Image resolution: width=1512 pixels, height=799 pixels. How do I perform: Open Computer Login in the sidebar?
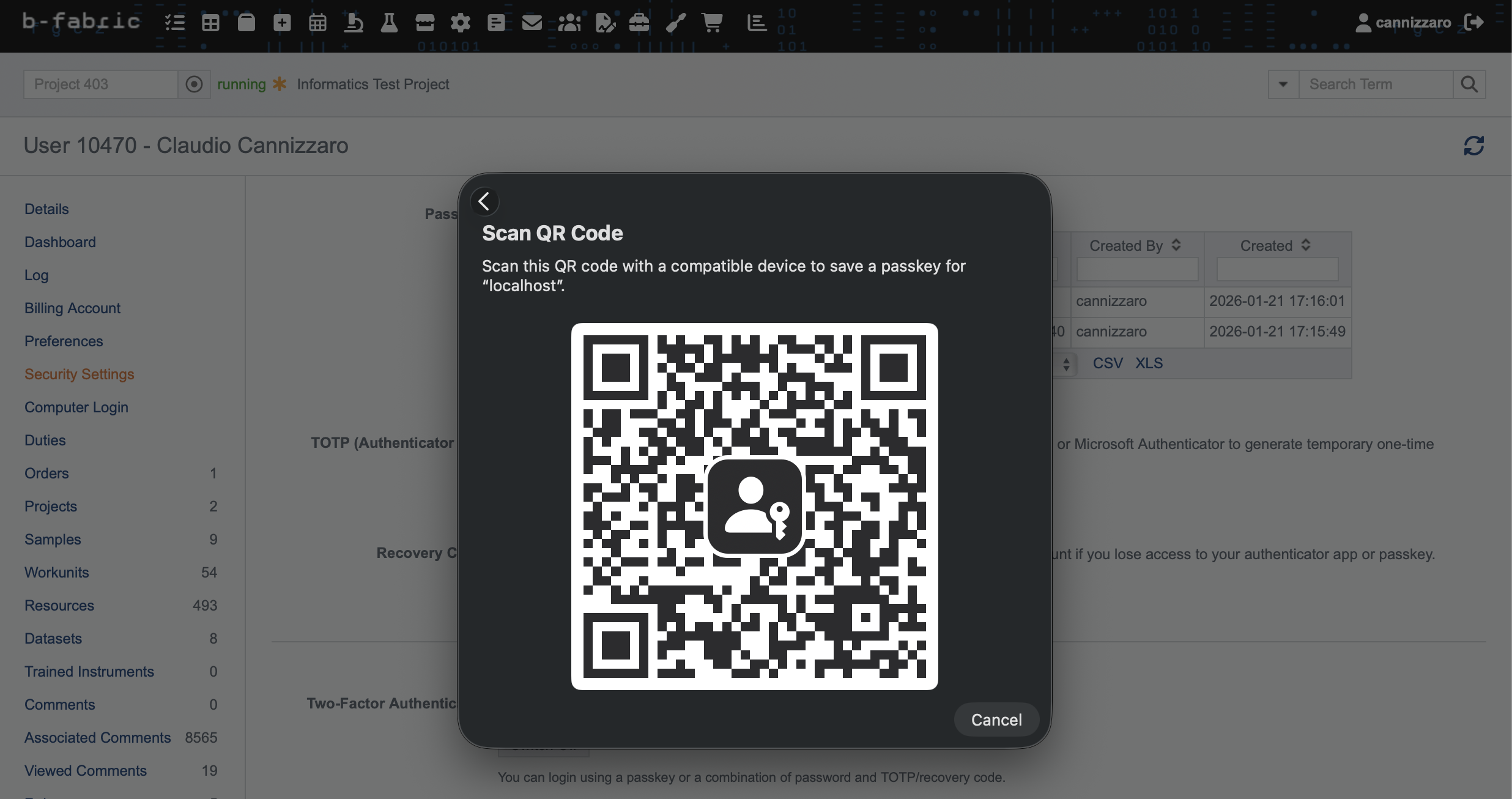coord(76,407)
